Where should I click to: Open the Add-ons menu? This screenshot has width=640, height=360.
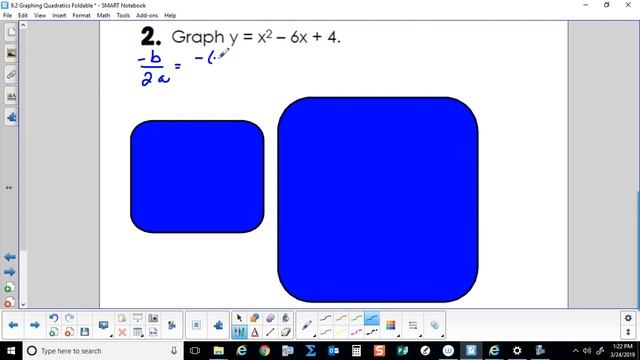coord(147,16)
